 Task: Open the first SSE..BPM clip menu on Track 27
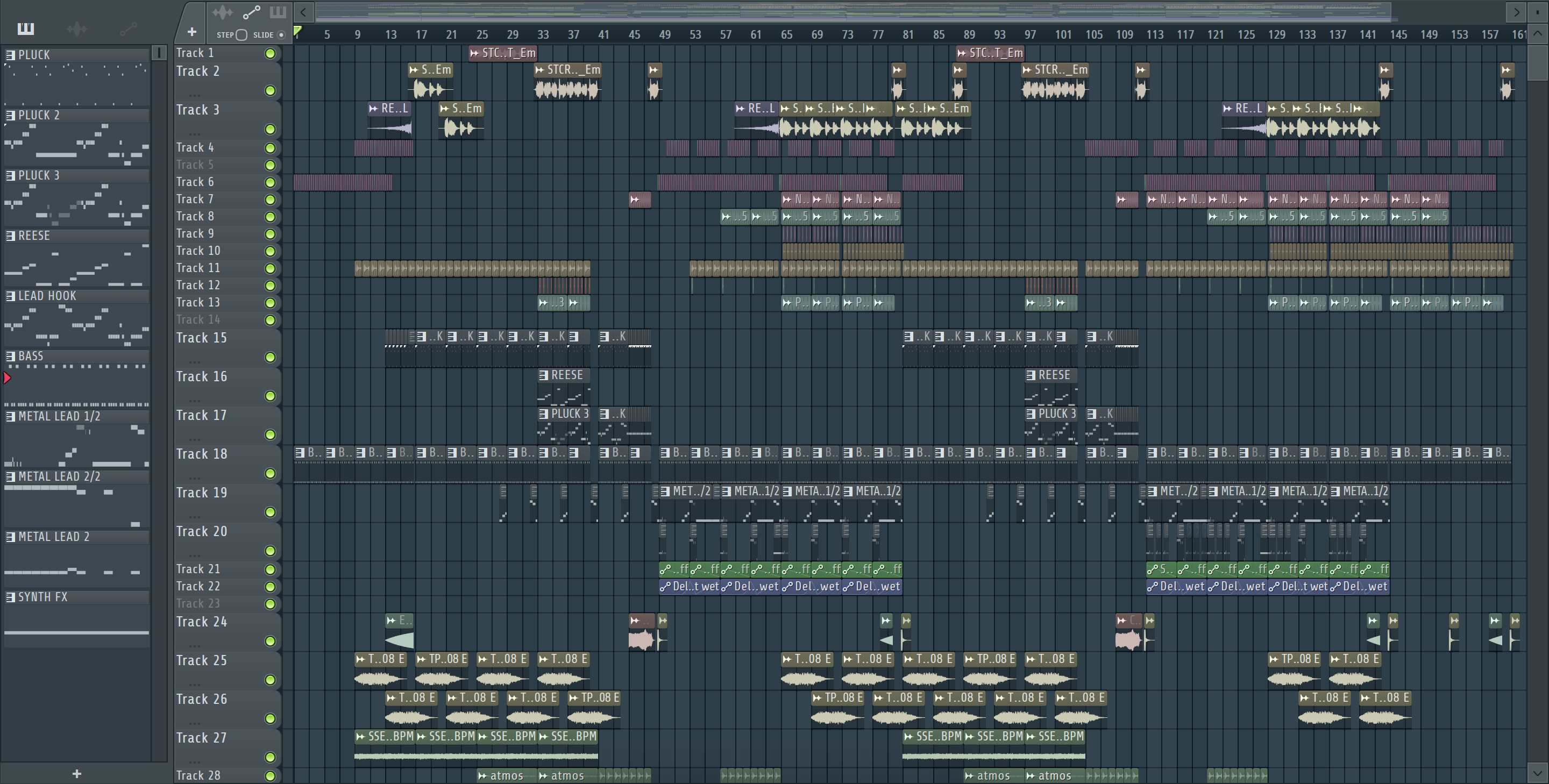point(360,737)
